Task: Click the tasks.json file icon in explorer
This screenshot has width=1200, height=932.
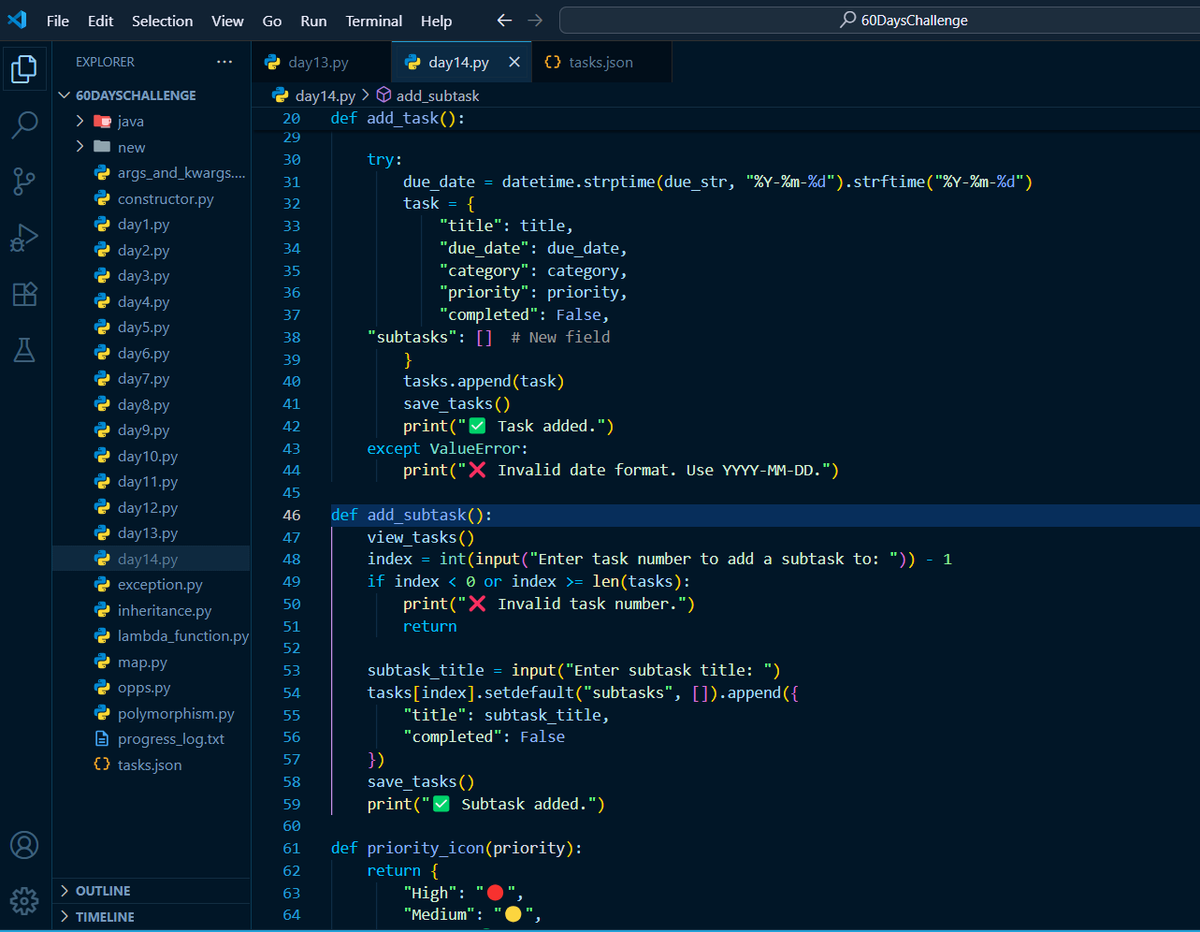Action: 101,765
